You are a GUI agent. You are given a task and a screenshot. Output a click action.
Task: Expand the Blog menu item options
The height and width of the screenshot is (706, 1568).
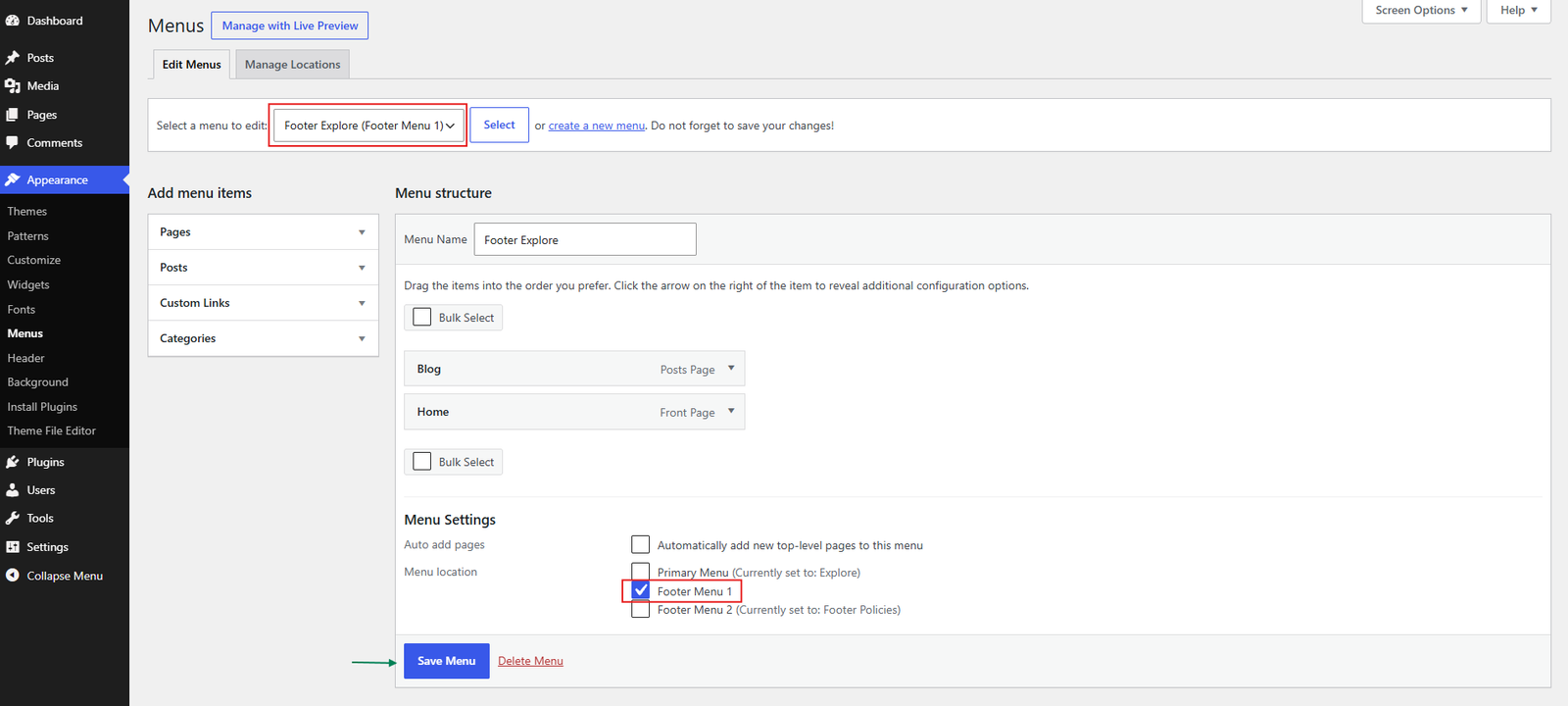(x=731, y=369)
